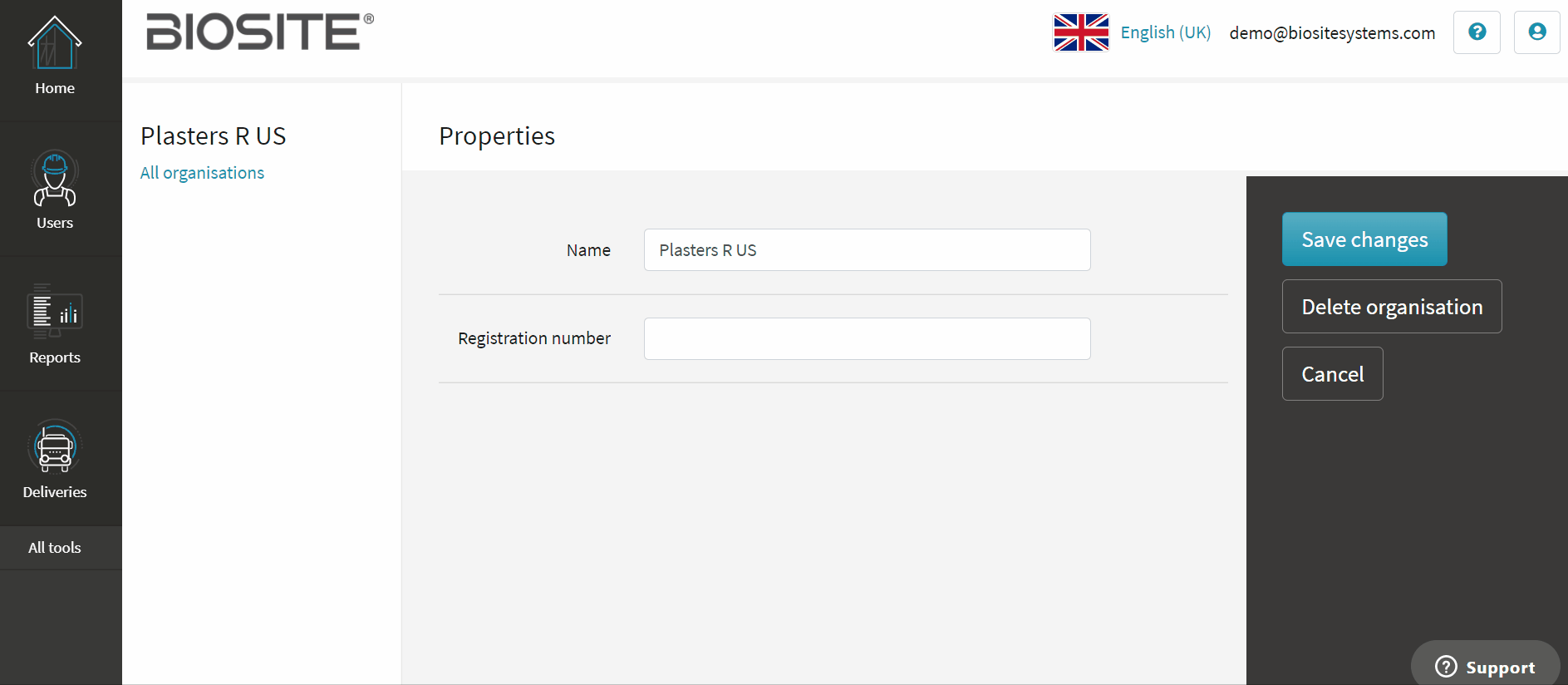Click the demo@biositesystems.com account email

pyautogui.click(x=1332, y=33)
